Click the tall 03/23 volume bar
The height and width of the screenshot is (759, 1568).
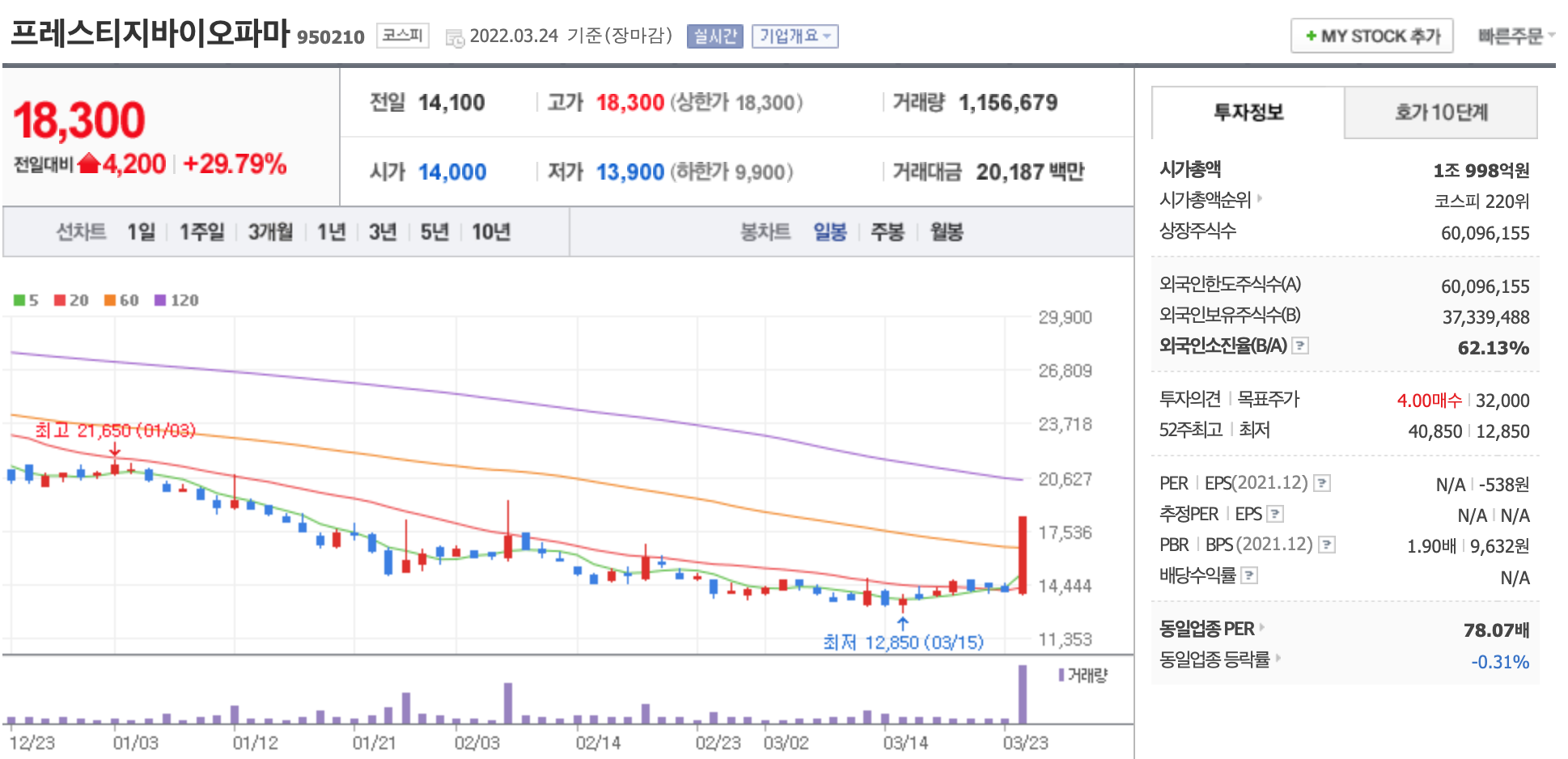pos(1023,694)
